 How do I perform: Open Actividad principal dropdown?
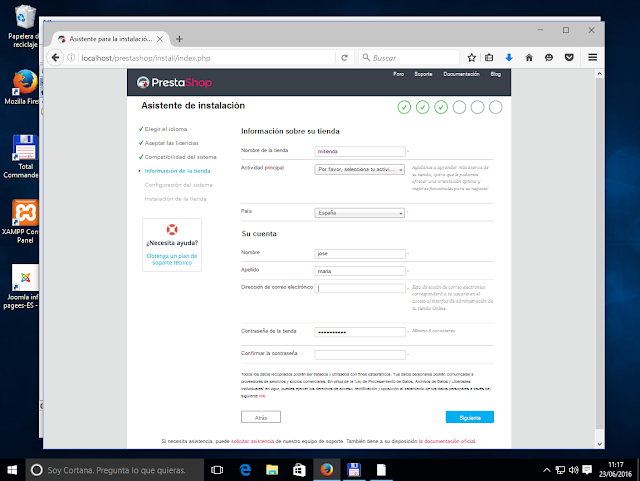point(360,169)
